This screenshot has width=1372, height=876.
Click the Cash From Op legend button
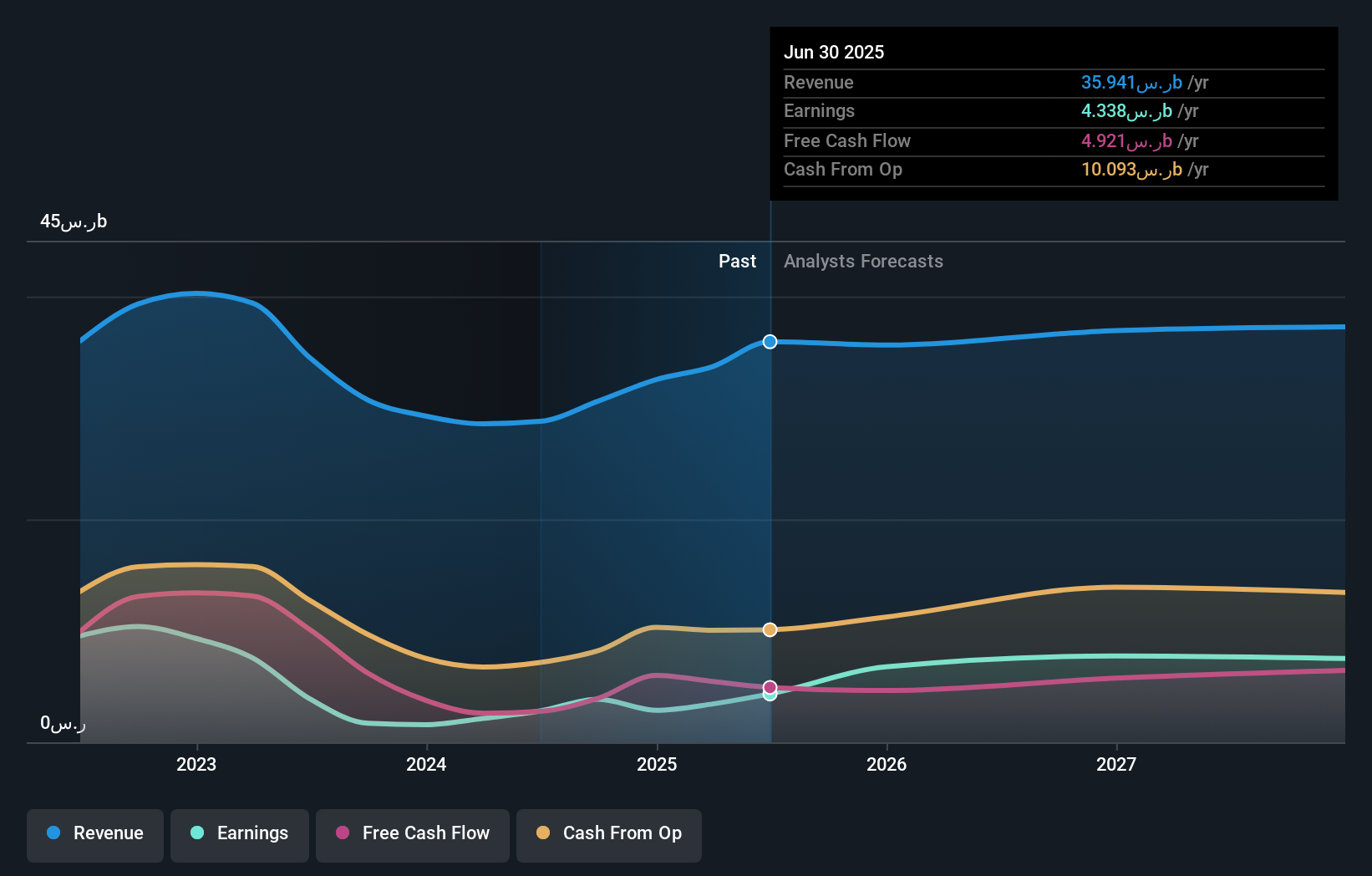click(608, 834)
